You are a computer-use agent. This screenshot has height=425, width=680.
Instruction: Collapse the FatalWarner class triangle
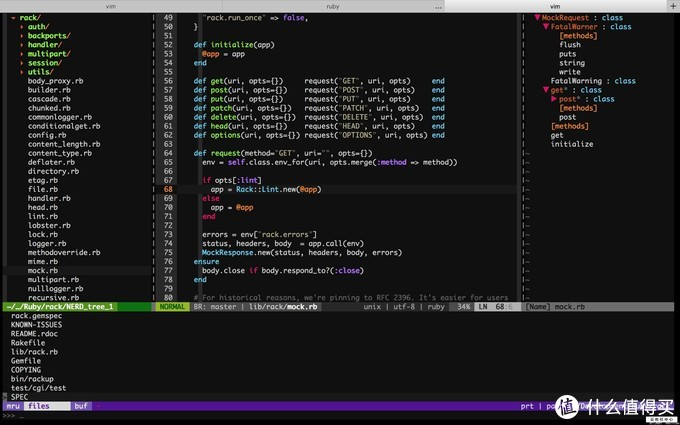[x=546, y=27]
